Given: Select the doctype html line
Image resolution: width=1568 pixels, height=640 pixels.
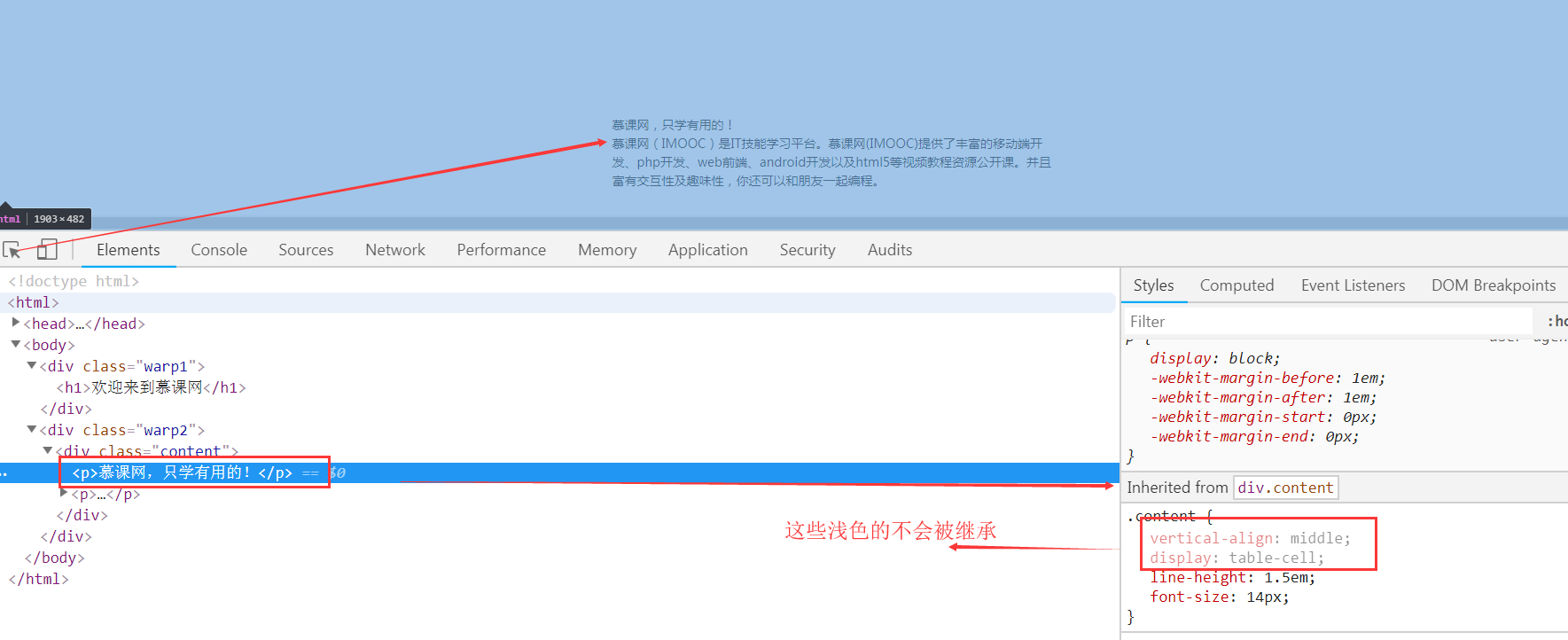Looking at the screenshot, I should click(74, 281).
